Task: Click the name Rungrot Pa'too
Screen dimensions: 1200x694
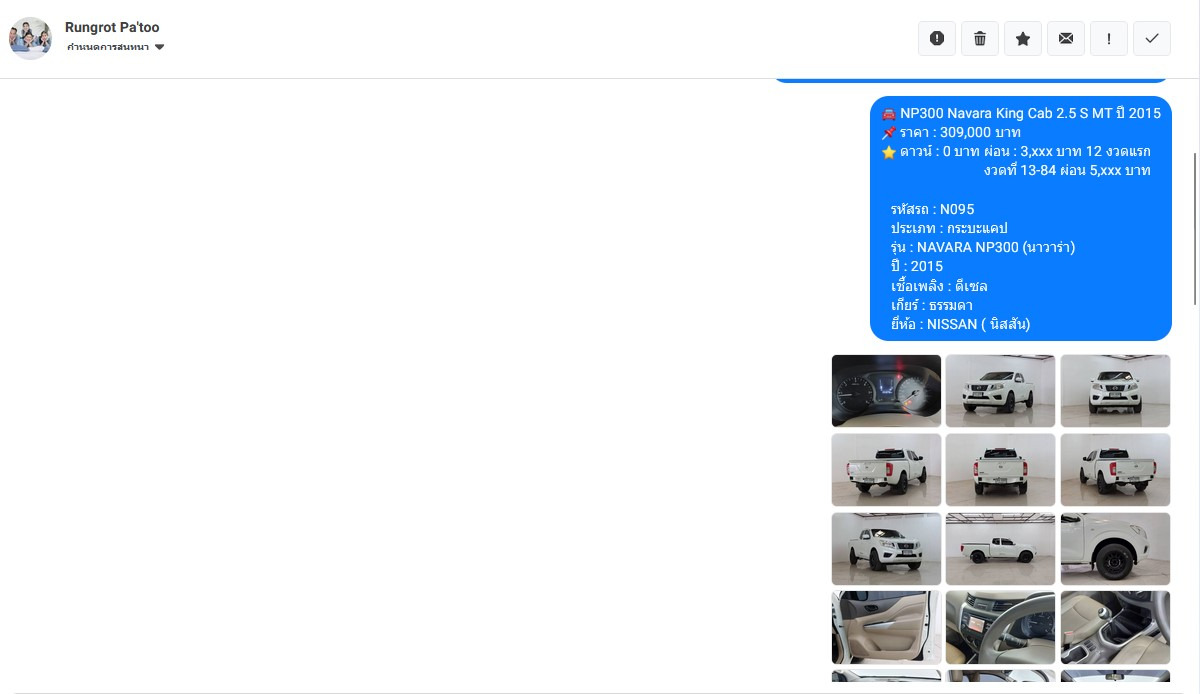Action: [x=112, y=27]
